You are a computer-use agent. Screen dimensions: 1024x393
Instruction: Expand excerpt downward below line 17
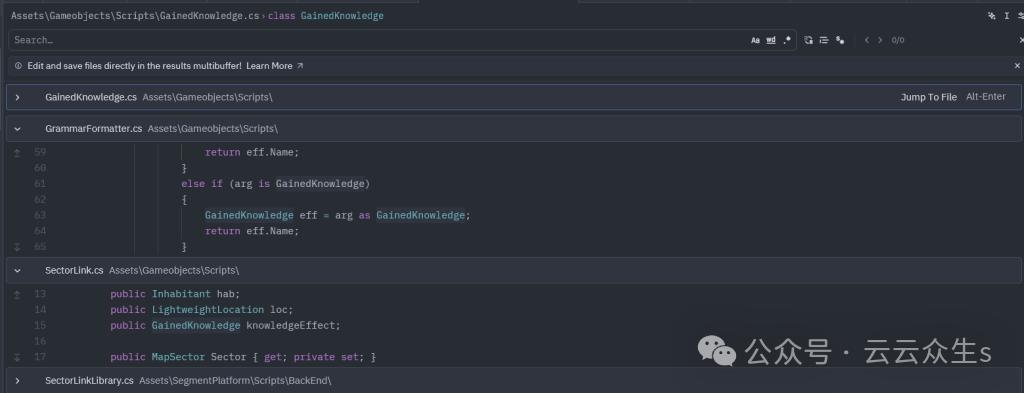[x=18, y=357]
